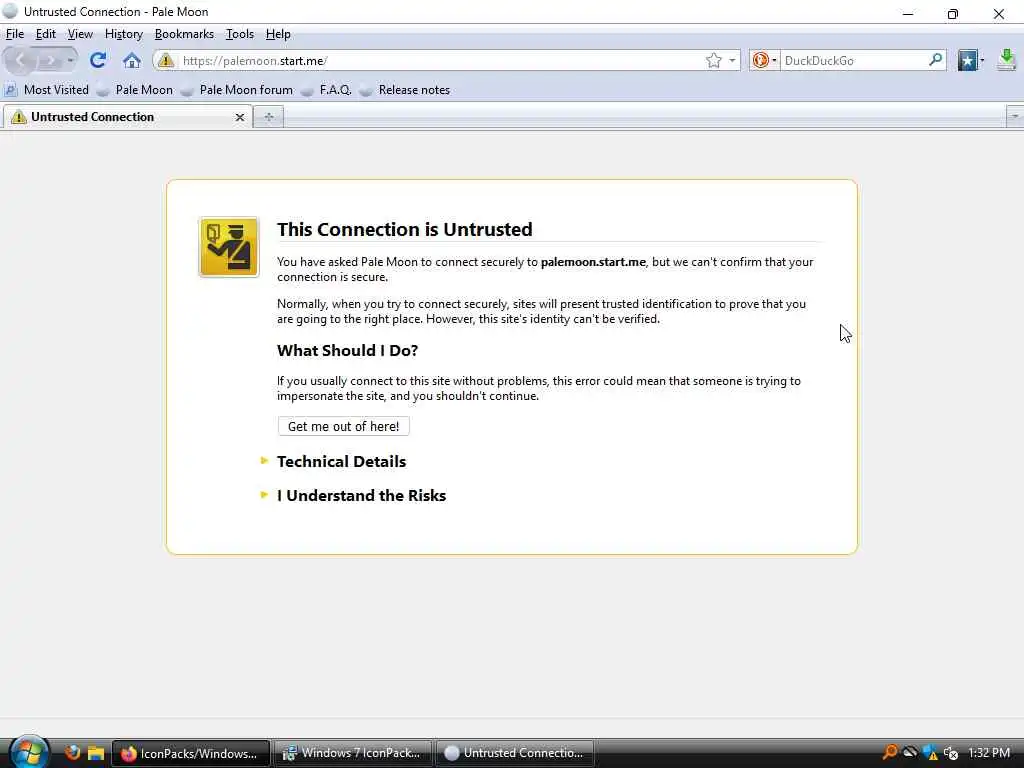The image size is (1024, 768).
Task: Click the muted volume tray icon
Action: pyautogui.click(x=951, y=753)
